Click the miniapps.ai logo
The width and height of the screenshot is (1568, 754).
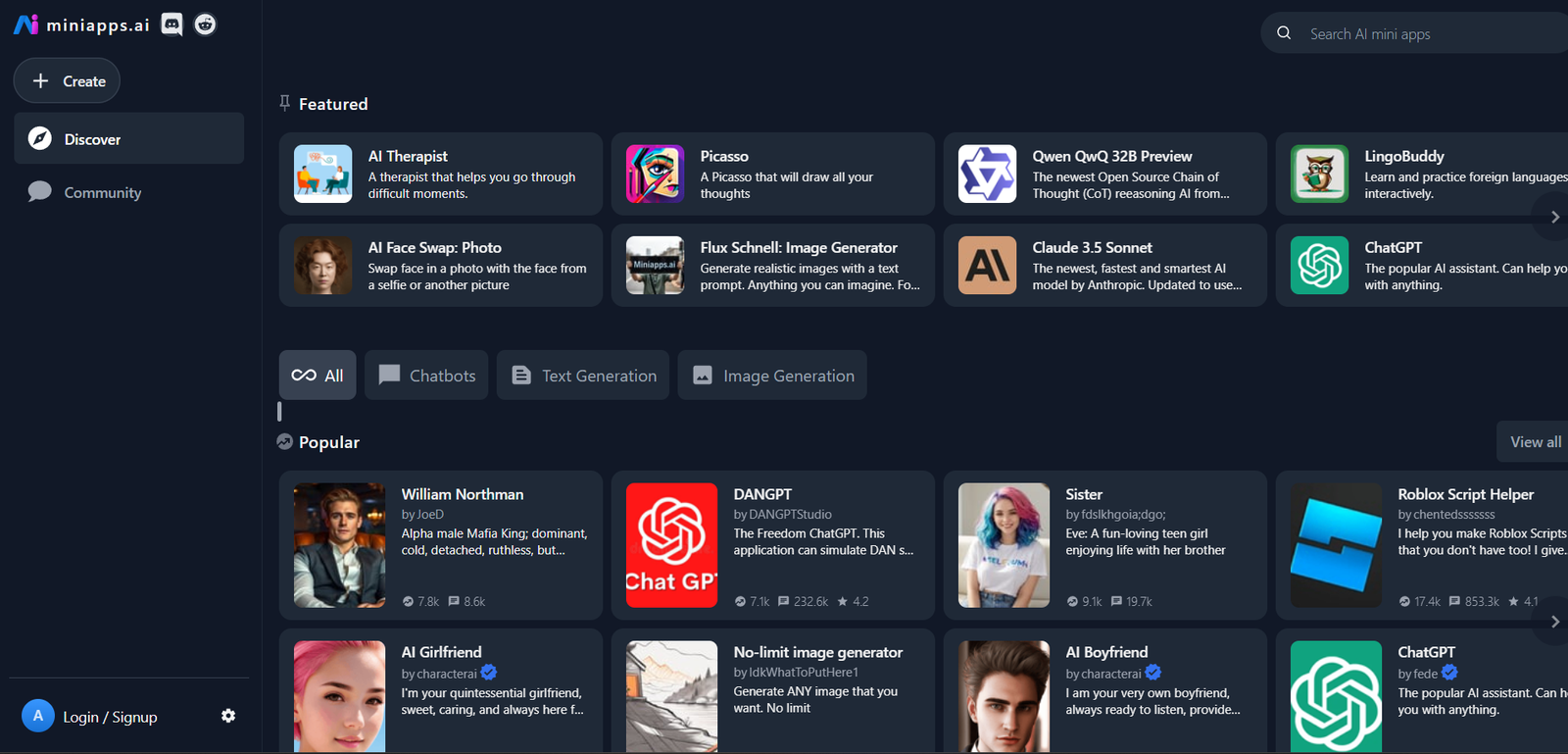(x=81, y=25)
